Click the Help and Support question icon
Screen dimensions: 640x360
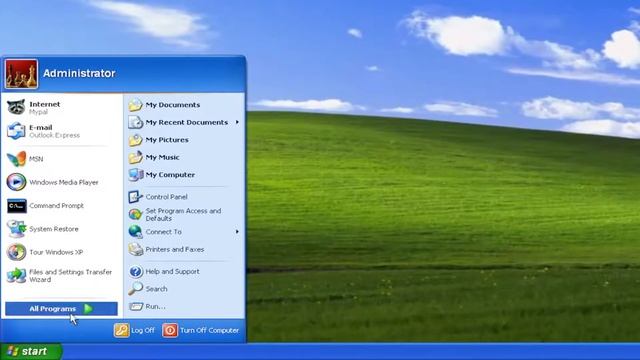(x=136, y=271)
